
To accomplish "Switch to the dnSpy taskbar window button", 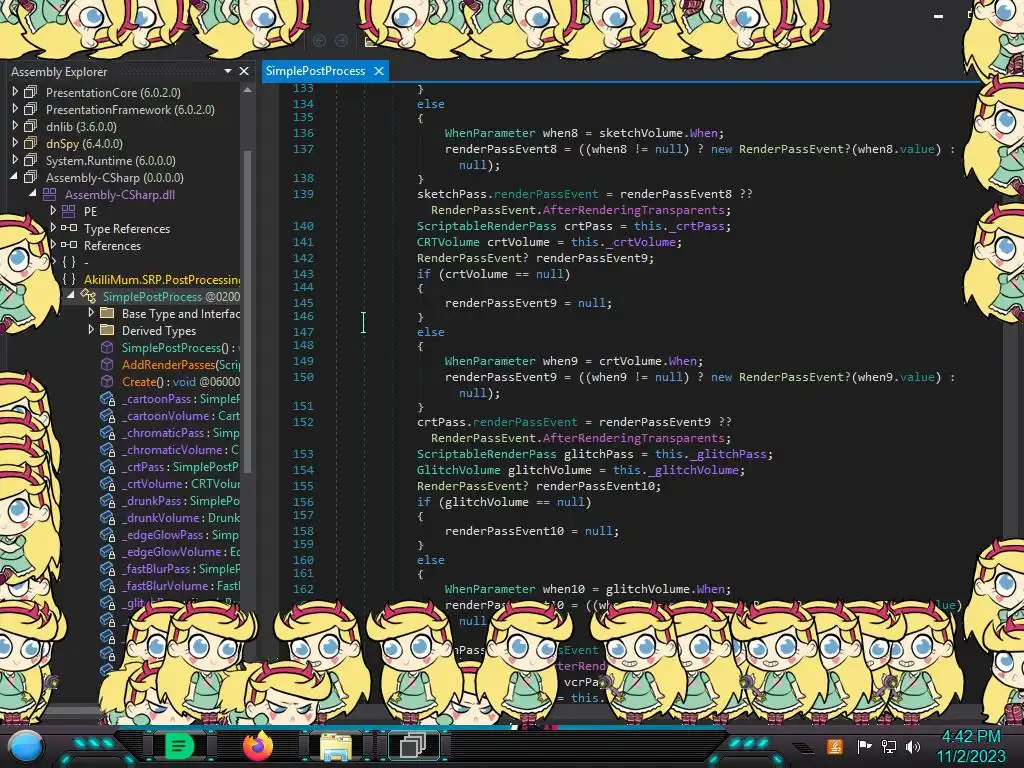I will 413,745.
